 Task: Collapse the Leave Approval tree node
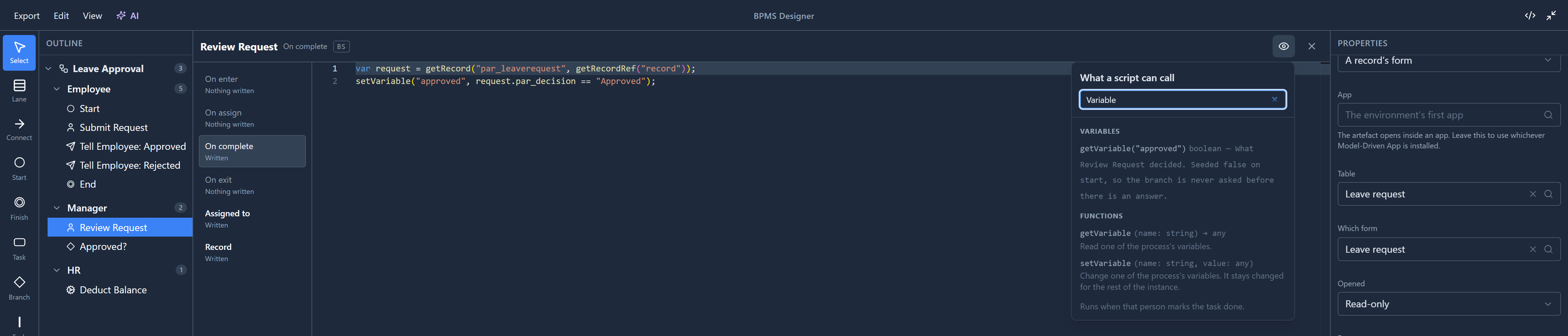click(49, 69)
